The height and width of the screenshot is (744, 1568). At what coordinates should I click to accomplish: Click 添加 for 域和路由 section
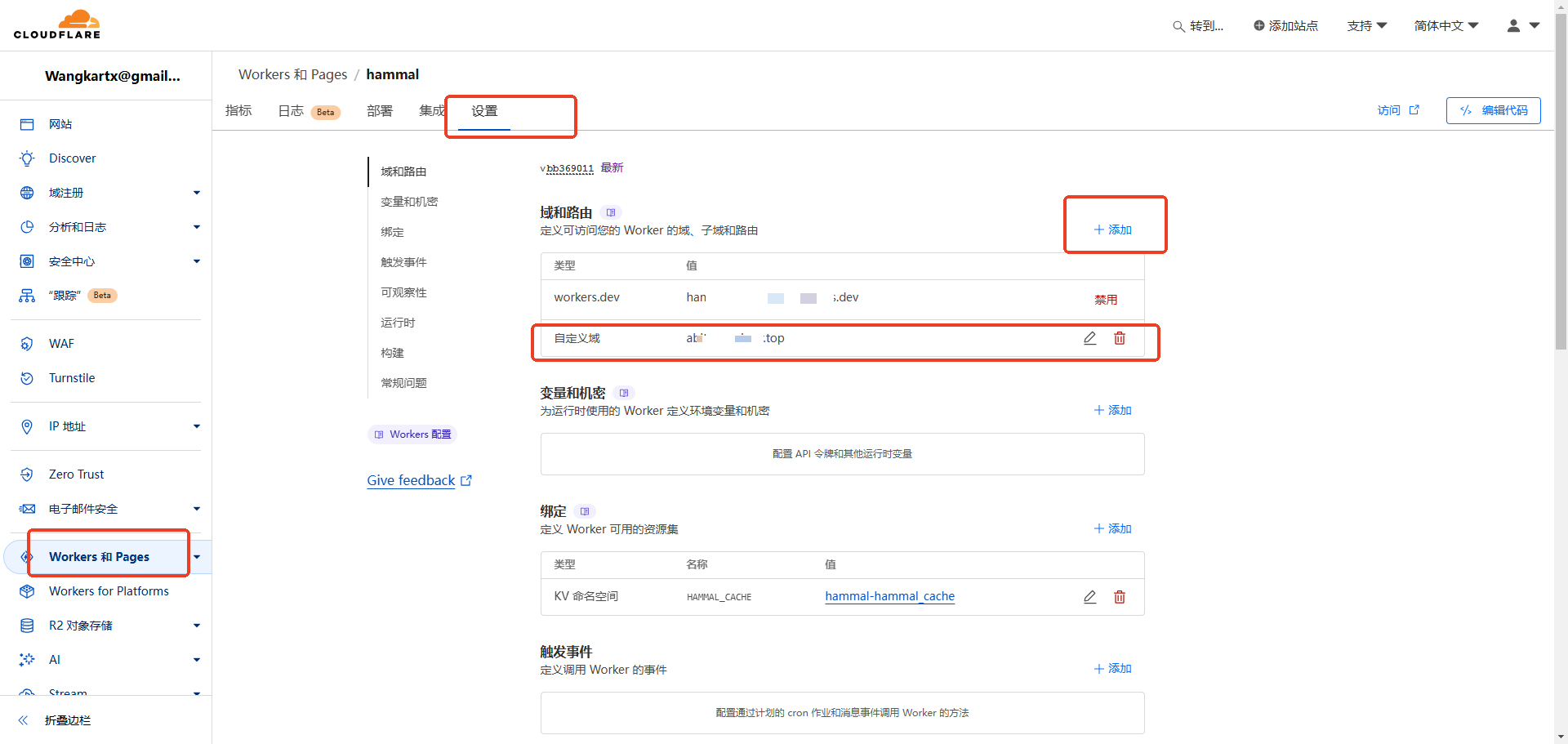tap(1112, 229)
